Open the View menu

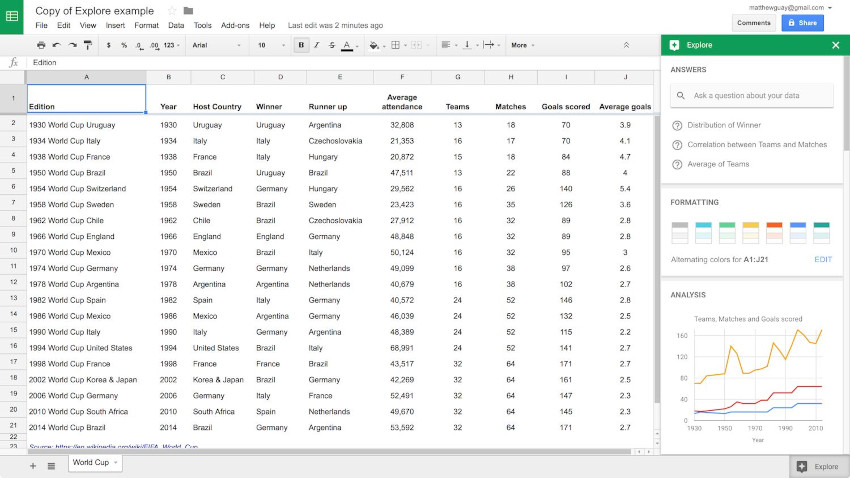click(x=88, y=25)
